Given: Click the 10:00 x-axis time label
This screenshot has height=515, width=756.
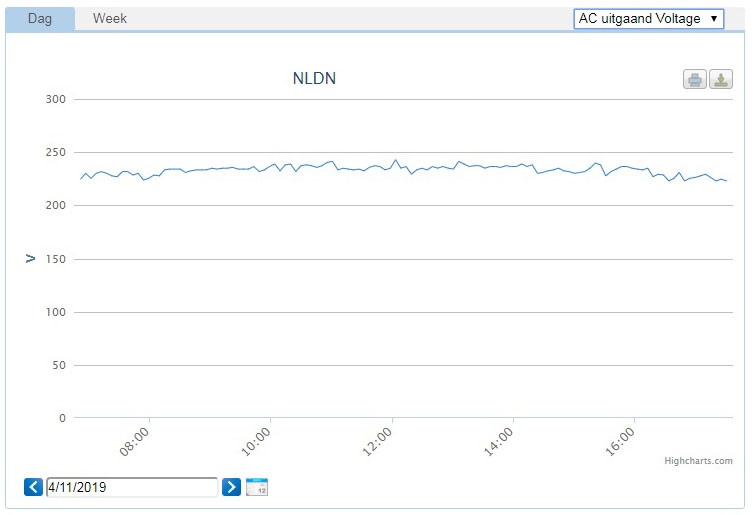Looking at the screenshot, I should point(257,441).
